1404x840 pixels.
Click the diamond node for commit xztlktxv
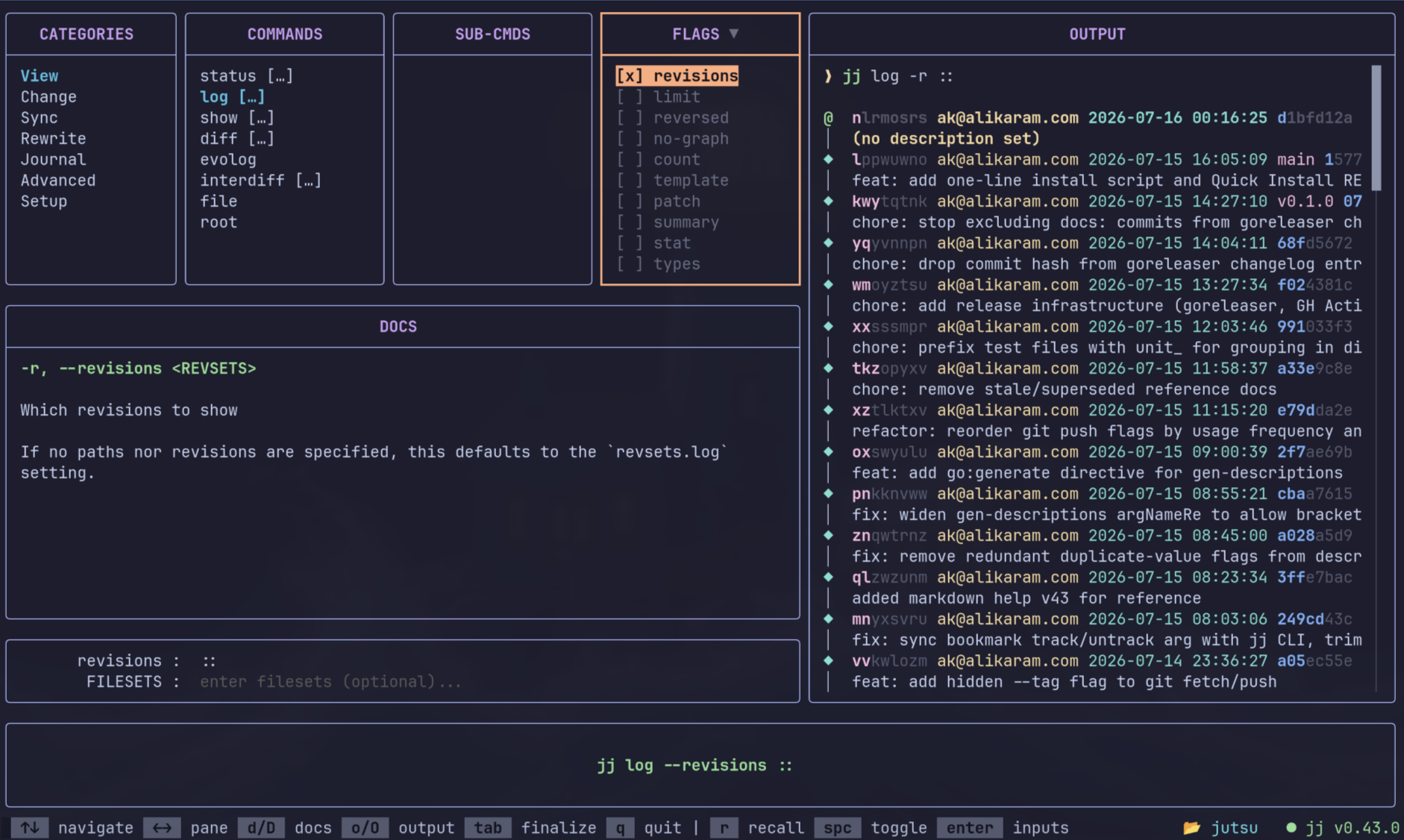pos(828,410)
